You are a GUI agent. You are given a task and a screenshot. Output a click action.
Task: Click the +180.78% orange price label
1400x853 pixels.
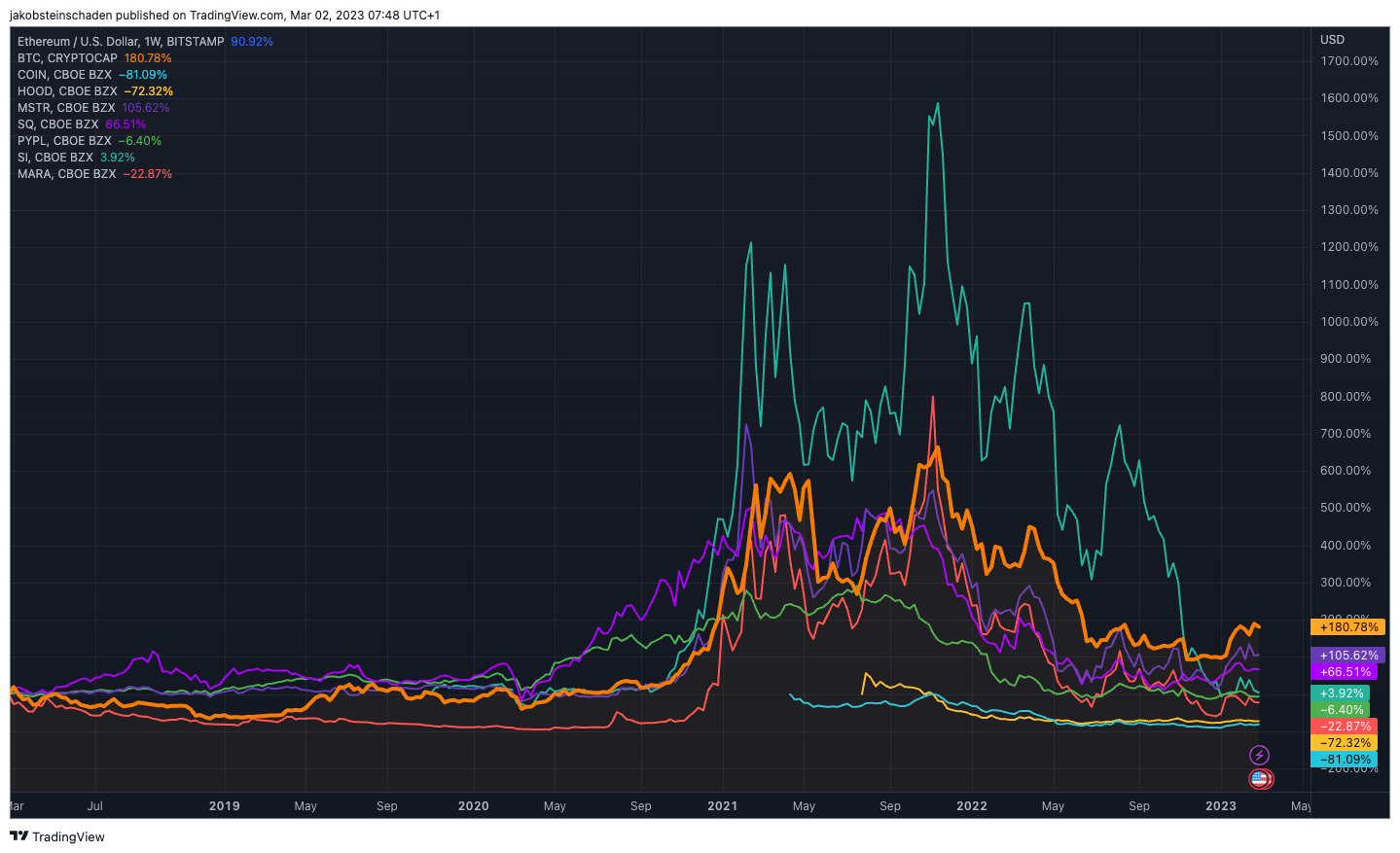pos(1347,627)
